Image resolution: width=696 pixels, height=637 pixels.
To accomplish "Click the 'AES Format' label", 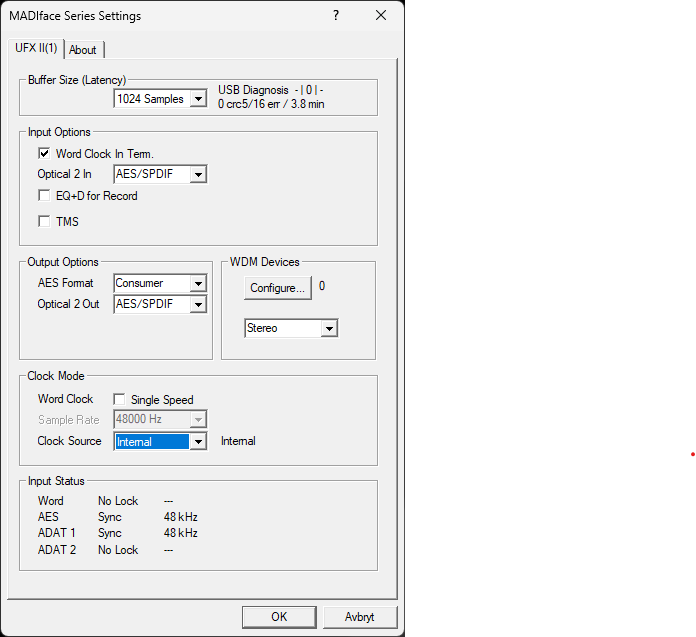I will [66, 283].
